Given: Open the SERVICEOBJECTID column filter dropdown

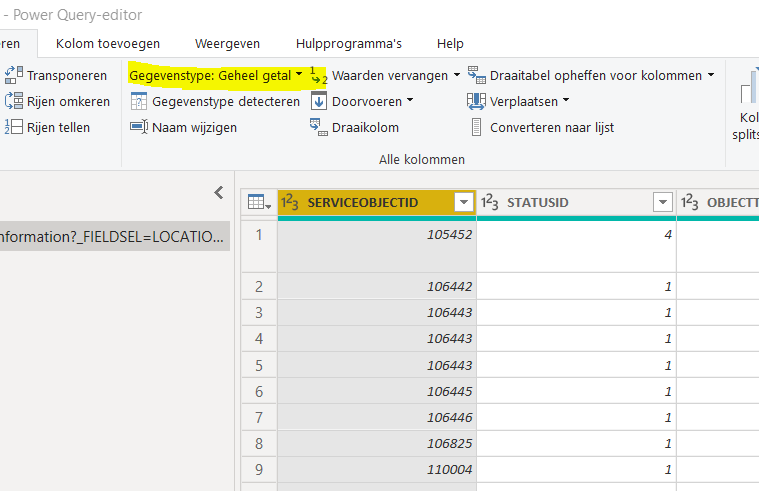Looking at the screenshot, I should [464, 202].
